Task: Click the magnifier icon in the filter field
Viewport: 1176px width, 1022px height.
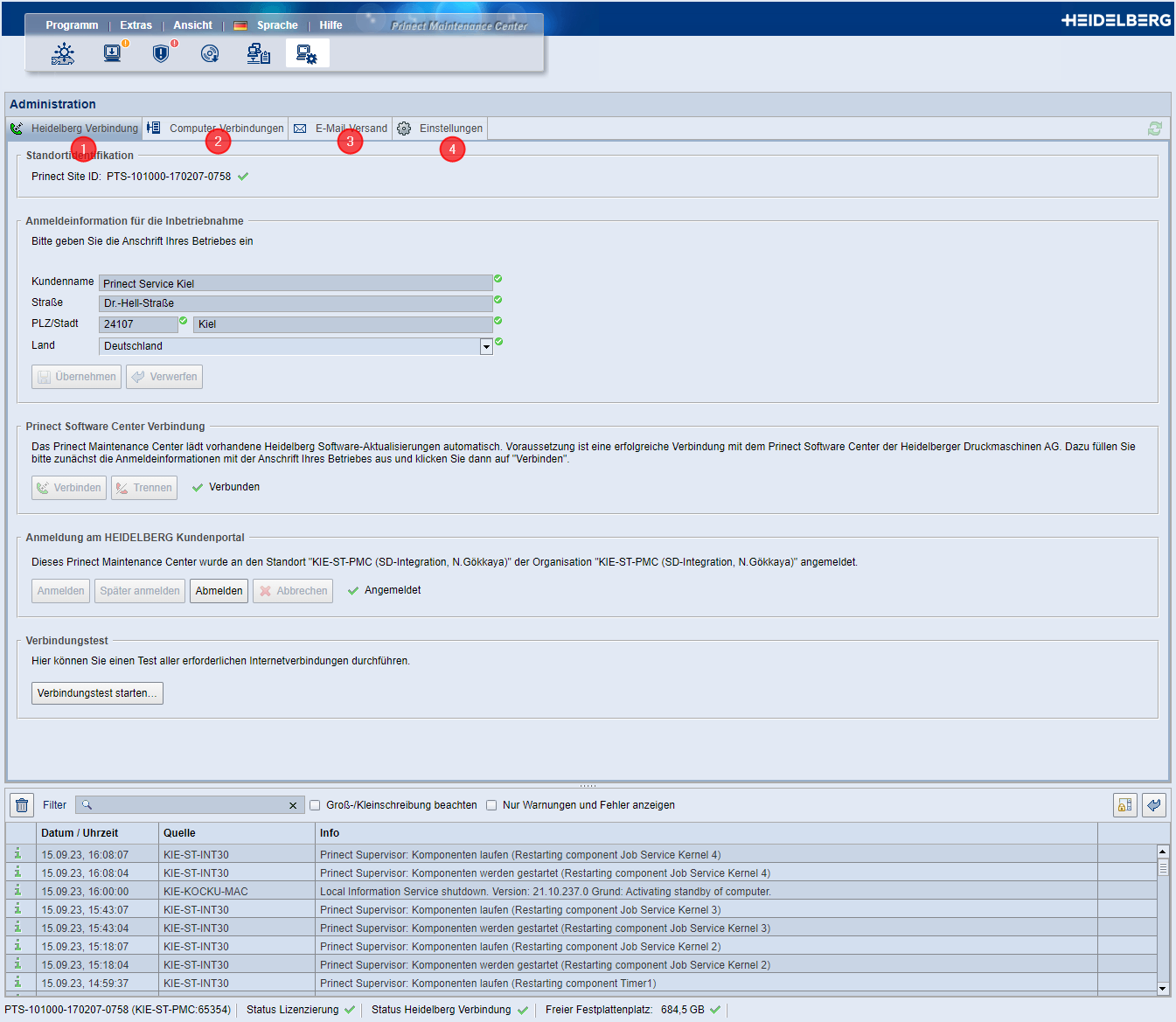Action: pos(87,805)
